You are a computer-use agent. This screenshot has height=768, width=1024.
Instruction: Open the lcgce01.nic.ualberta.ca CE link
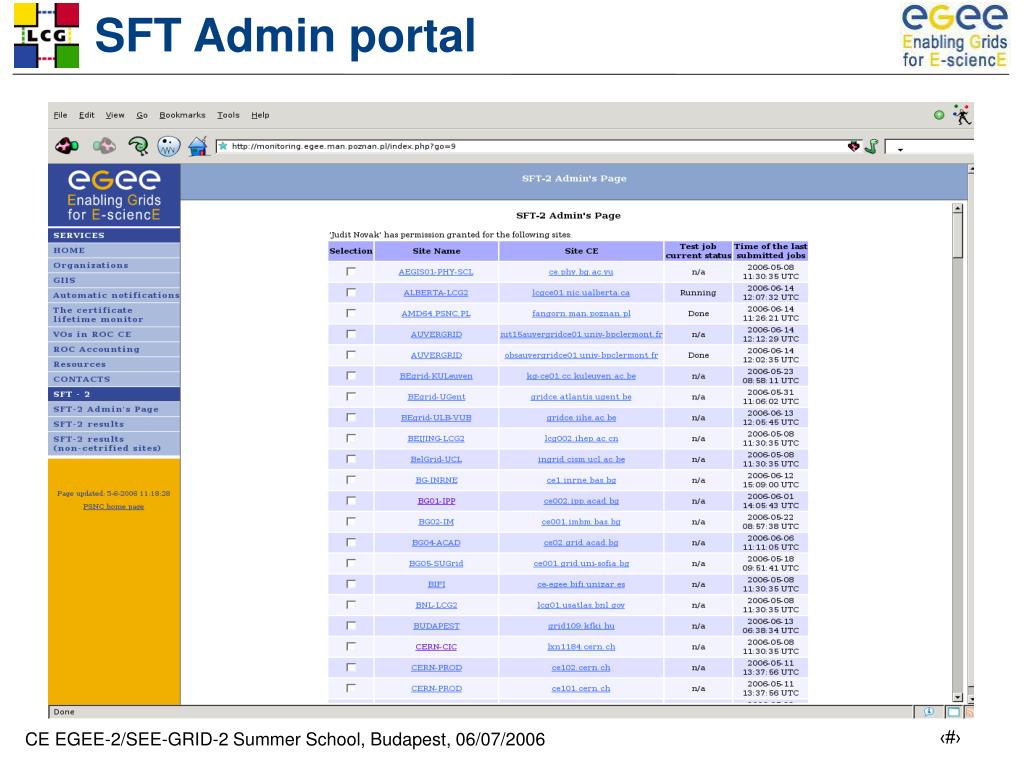pyautogui.click(x=581, y=293)
